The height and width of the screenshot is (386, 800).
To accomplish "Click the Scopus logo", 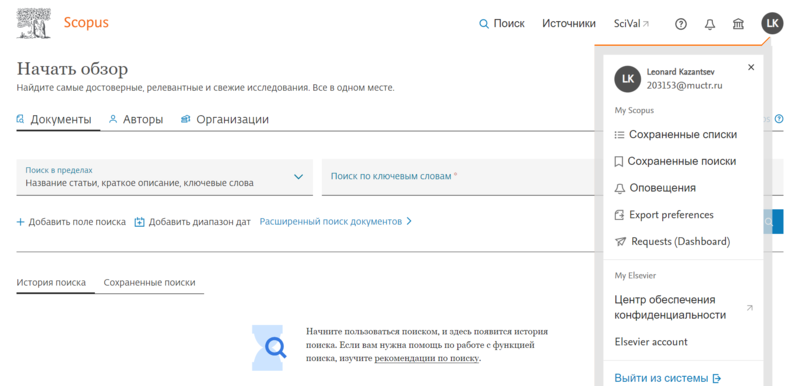I will pos(86,23).
